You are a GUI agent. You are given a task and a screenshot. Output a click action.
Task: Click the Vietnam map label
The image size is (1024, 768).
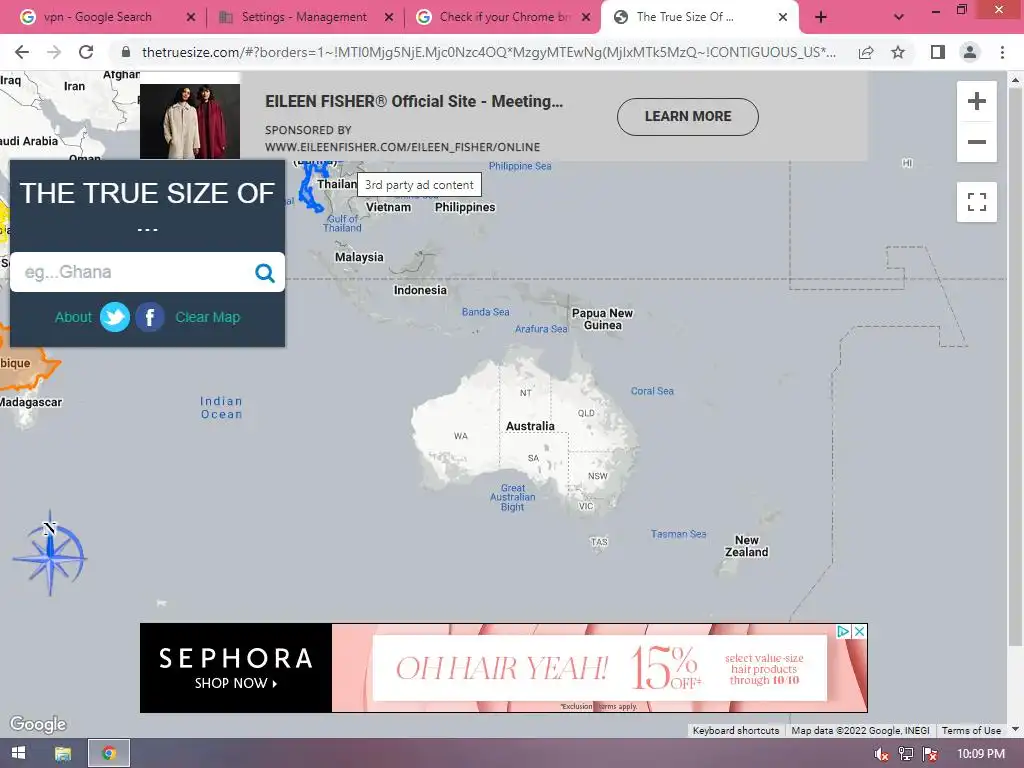(389, 207)
